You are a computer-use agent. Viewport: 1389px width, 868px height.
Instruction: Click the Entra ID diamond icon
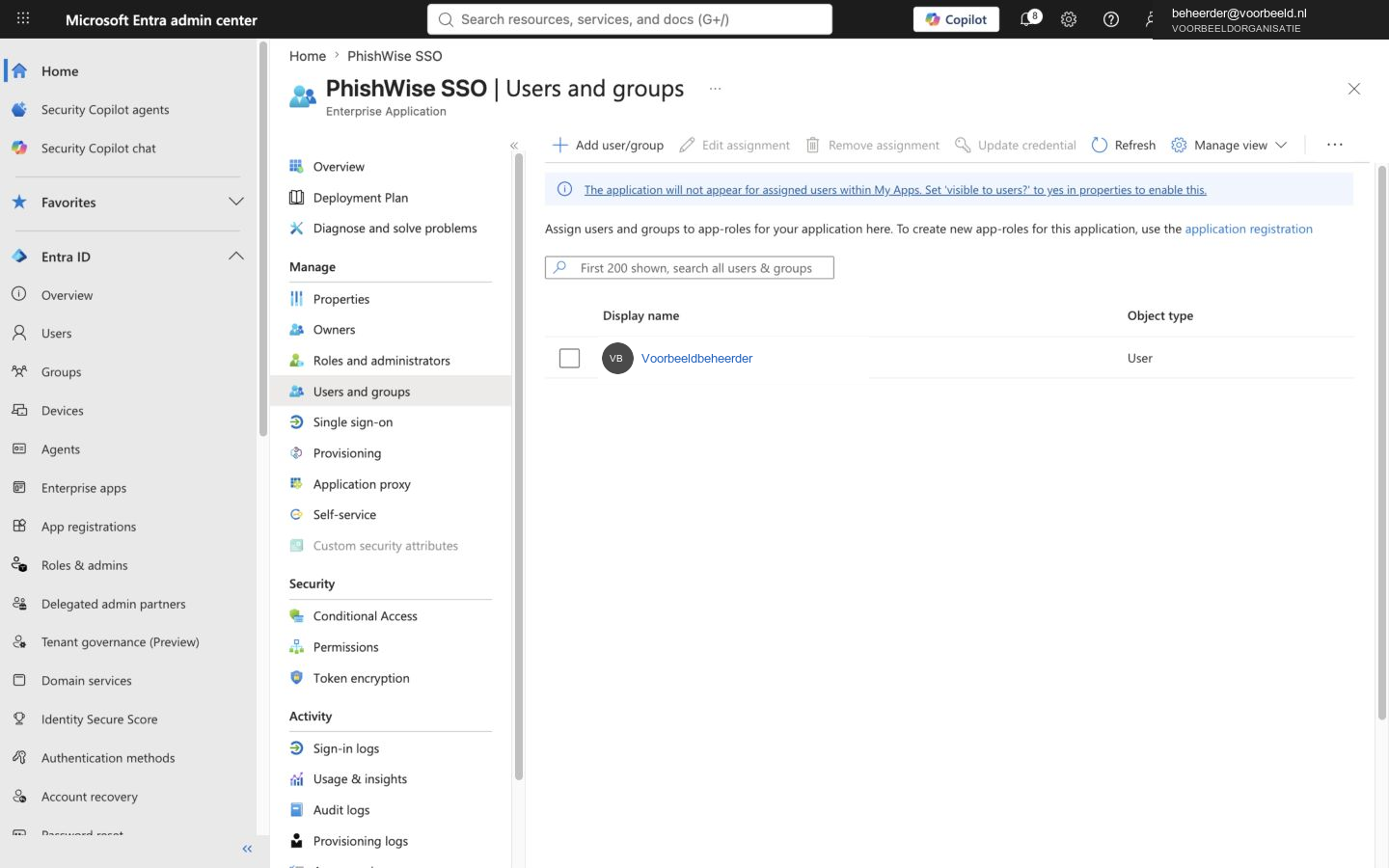click(x=19, y=256)
